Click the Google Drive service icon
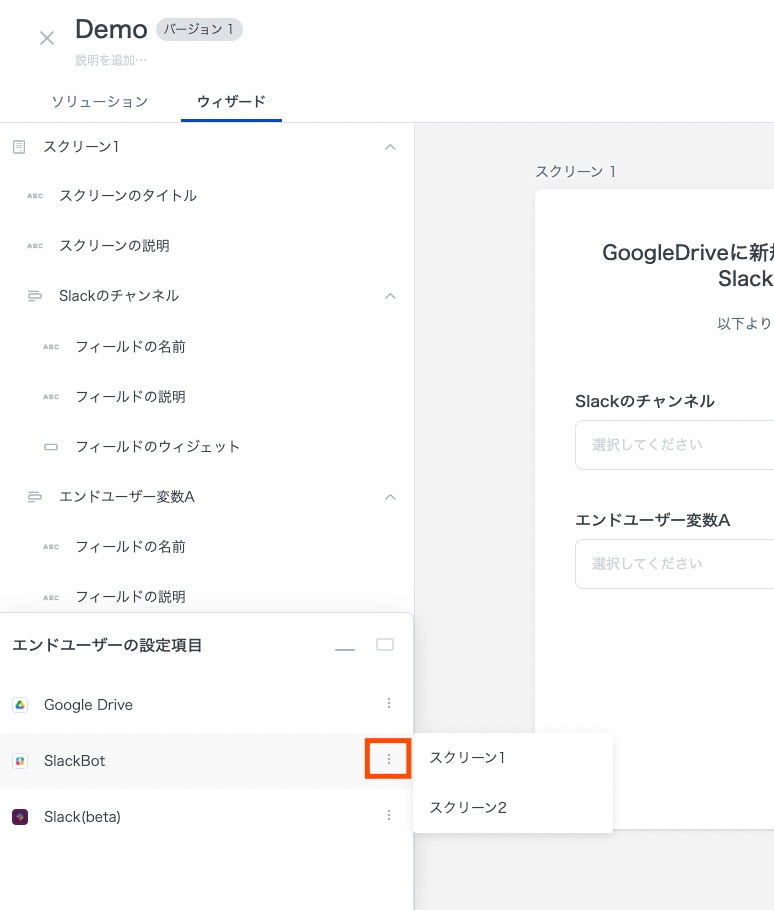The image size is (774, 910). pos(20,705)
